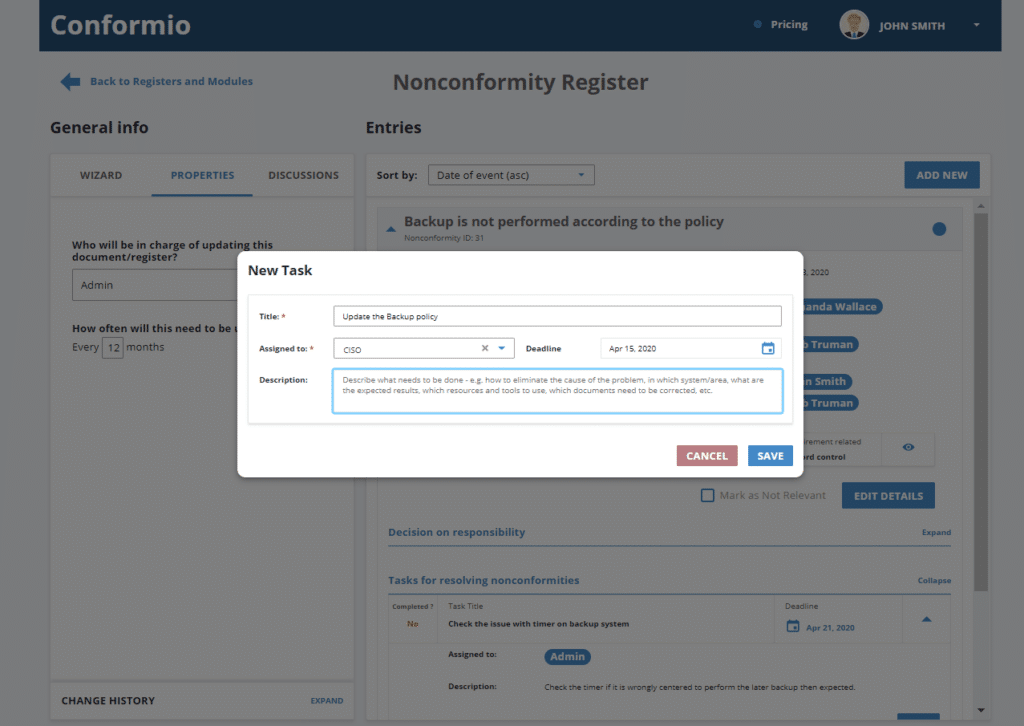Screen dimensions: 1024x726
Task: Click the back arrow icon beside Back to Registers
Action: point(70,81)
